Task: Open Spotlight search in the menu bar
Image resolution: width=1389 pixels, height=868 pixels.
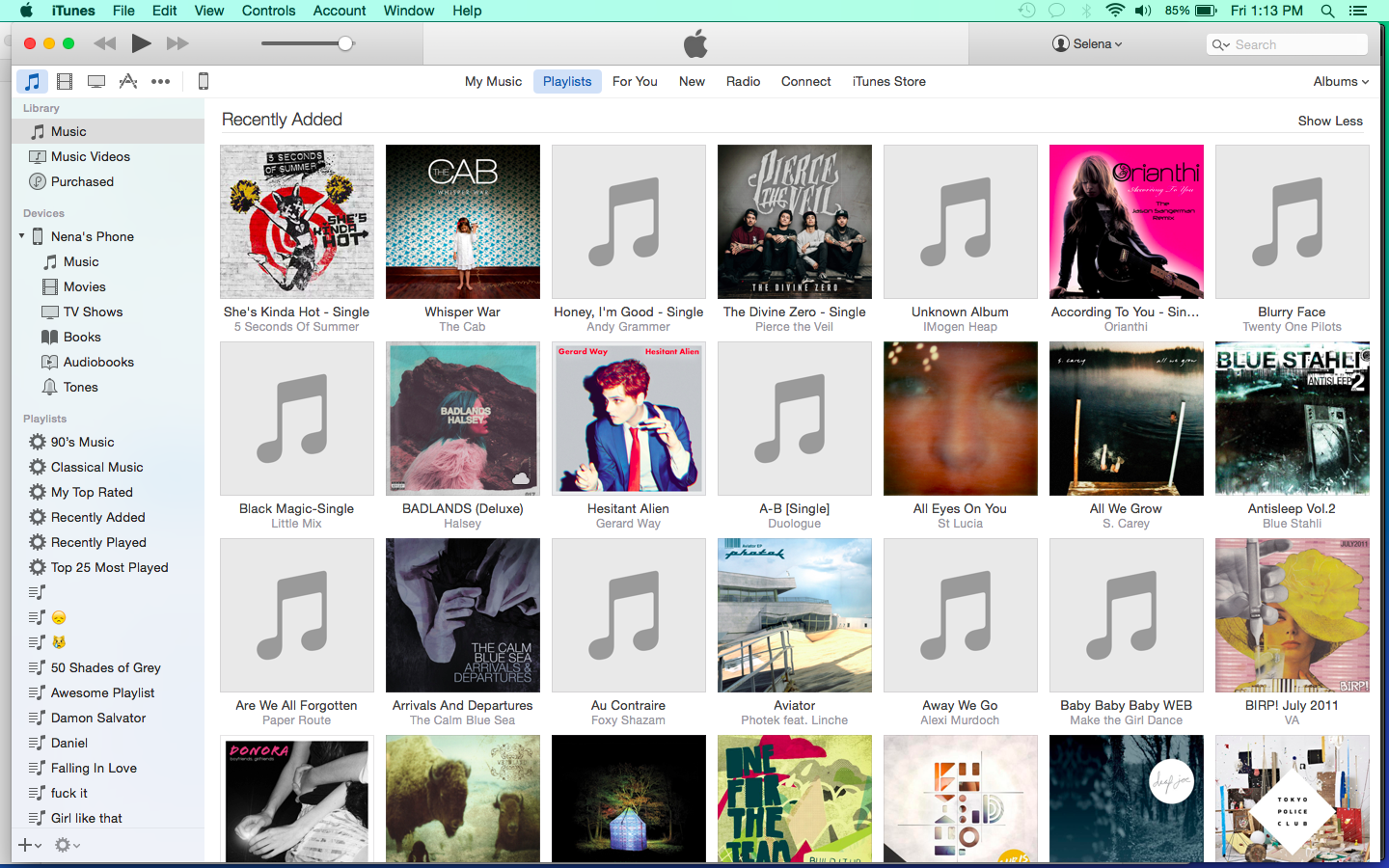Action: click(x=1327, y=11)
